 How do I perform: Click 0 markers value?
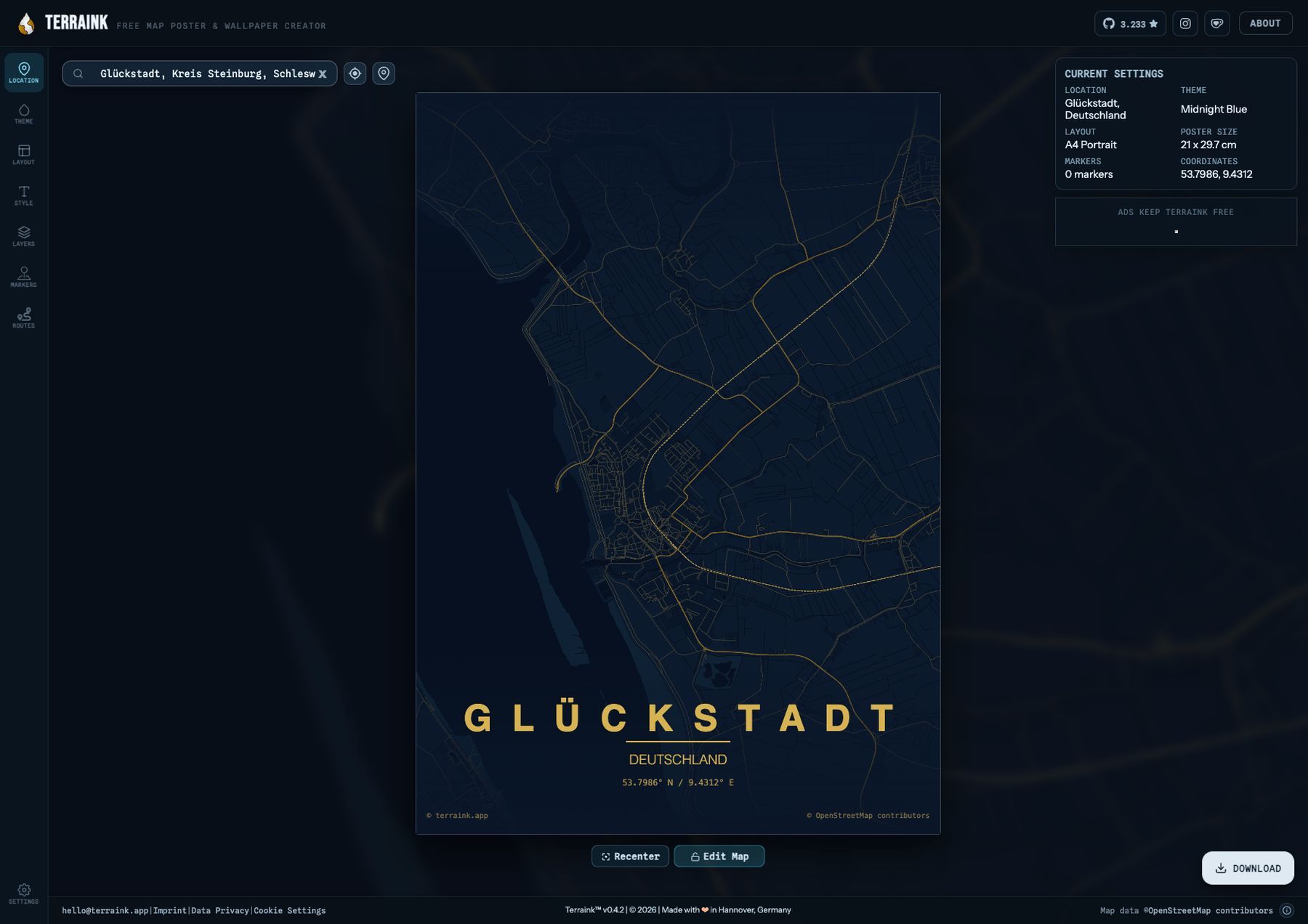click(1089, 174)
